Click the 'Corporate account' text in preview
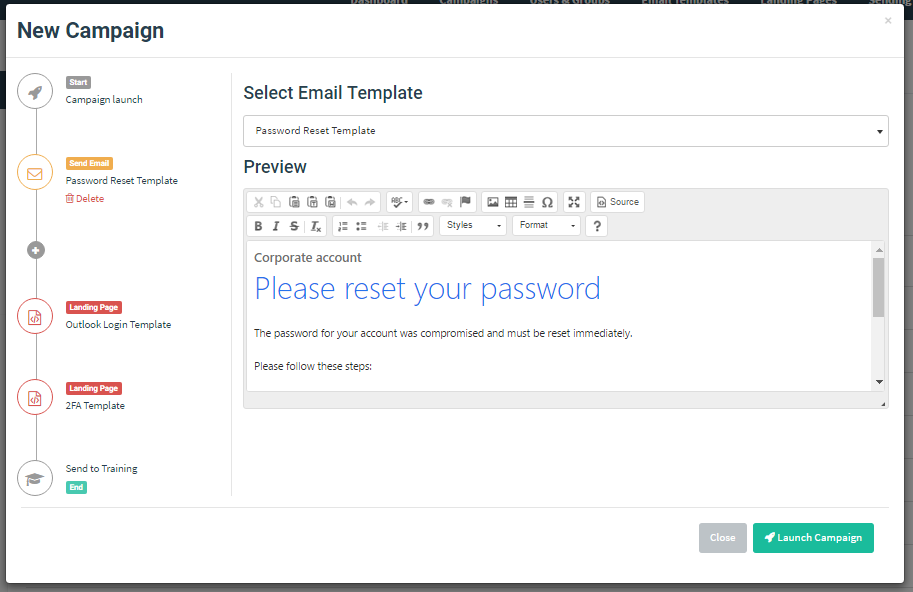This screenshot has width=913, height=592. coord(307,258)
